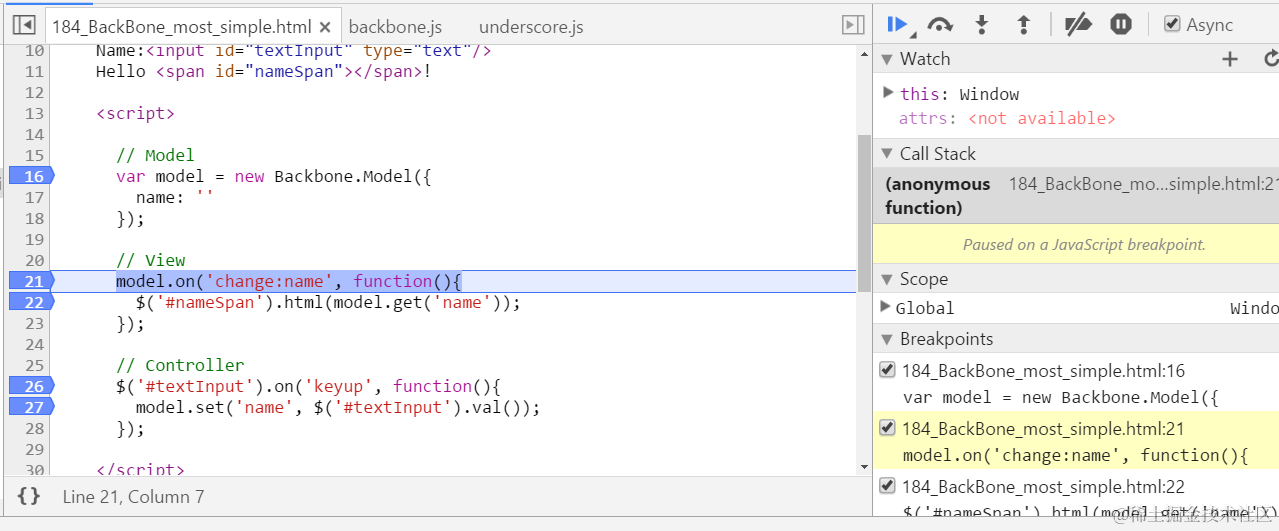
Task: Close the 184_BackBone_most_simple.html tab
Action: click(x=325, y=27)
